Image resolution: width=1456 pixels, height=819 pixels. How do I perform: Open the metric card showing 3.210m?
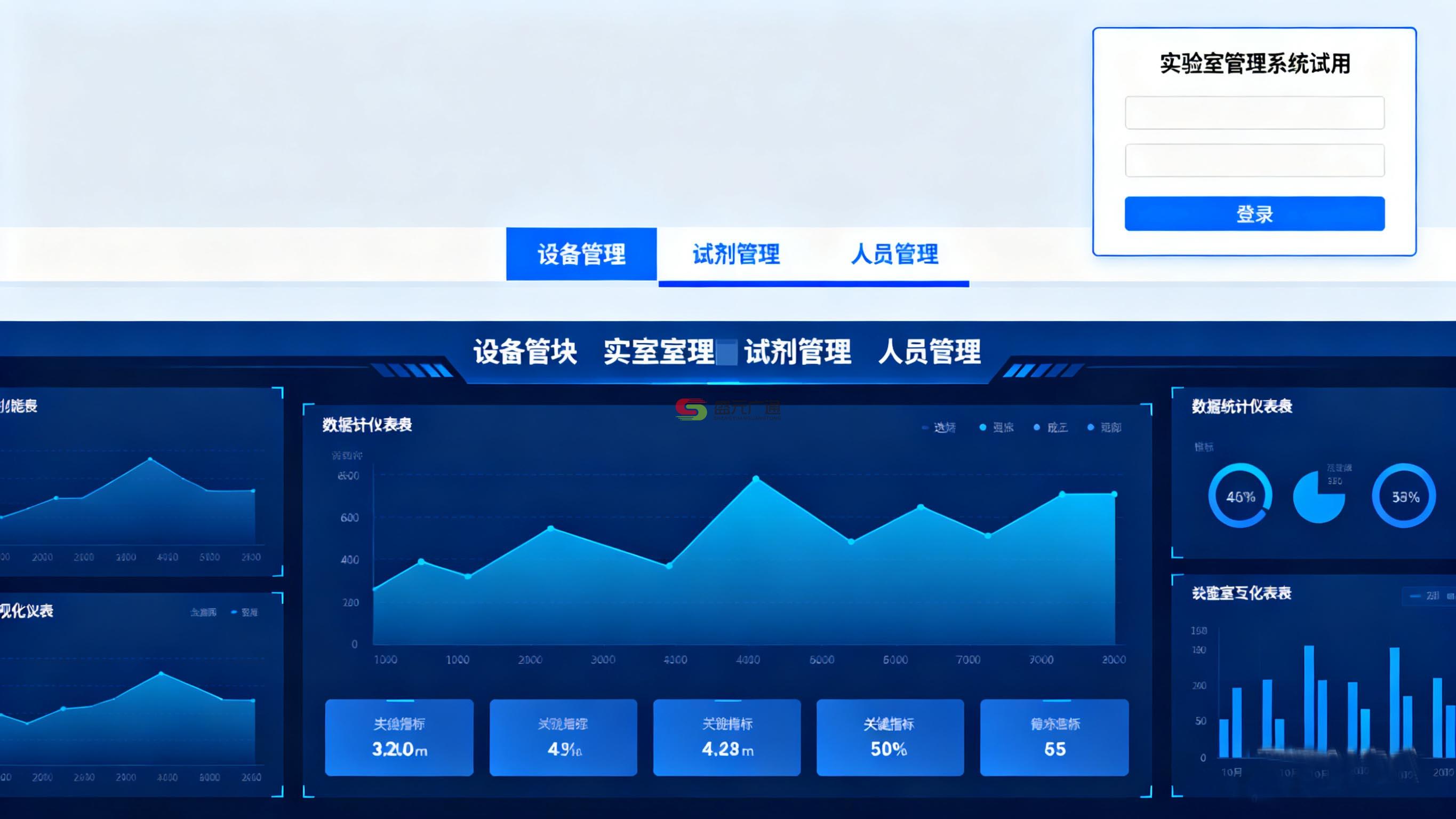399,737
